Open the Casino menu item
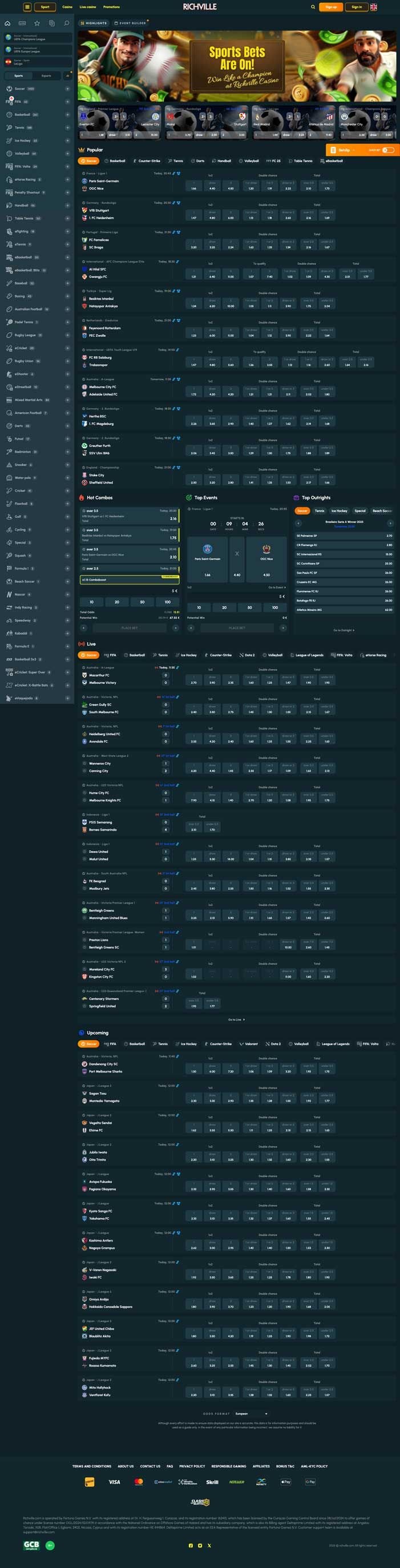 67,7
